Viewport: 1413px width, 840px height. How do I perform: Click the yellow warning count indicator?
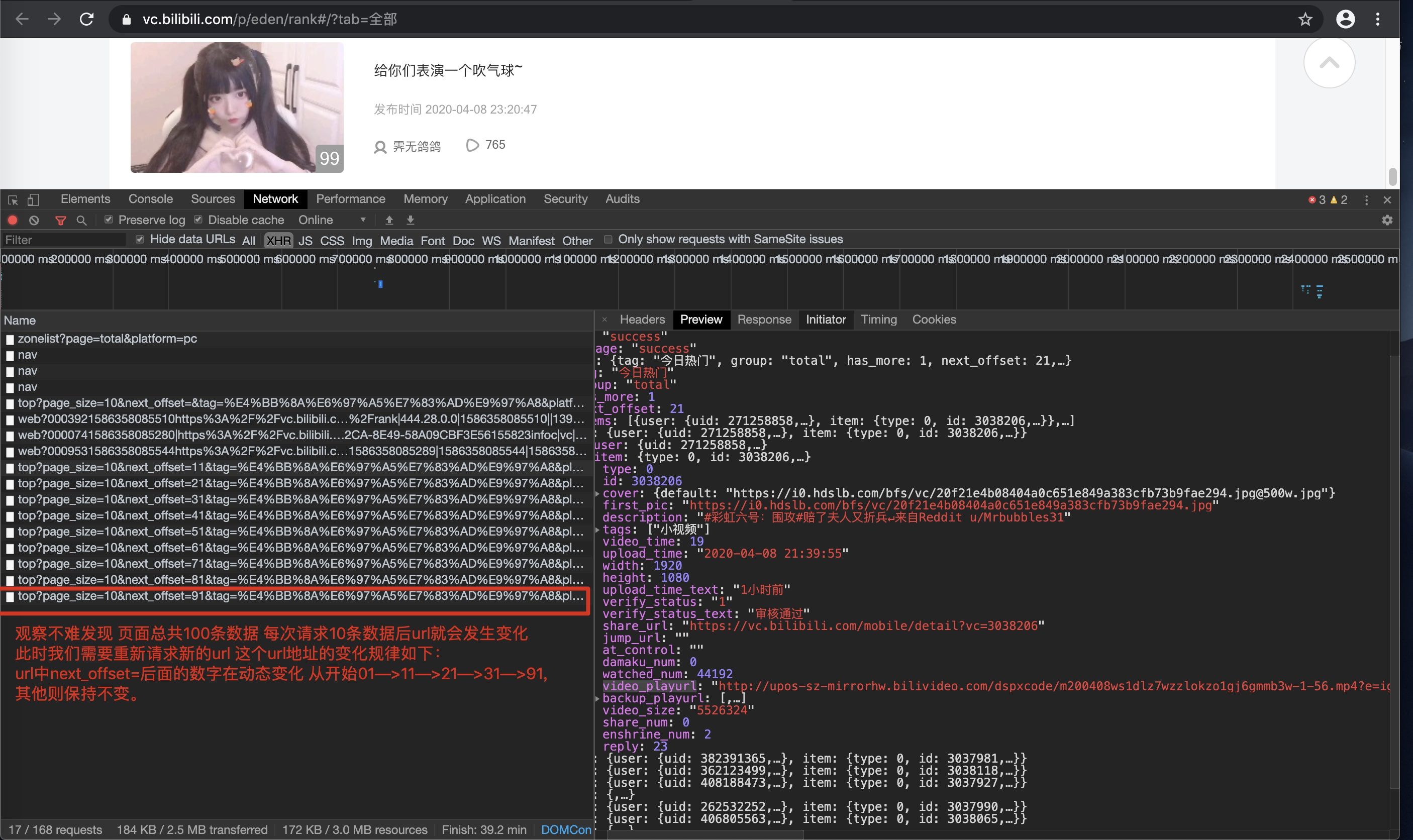[x=1339, y=200]
